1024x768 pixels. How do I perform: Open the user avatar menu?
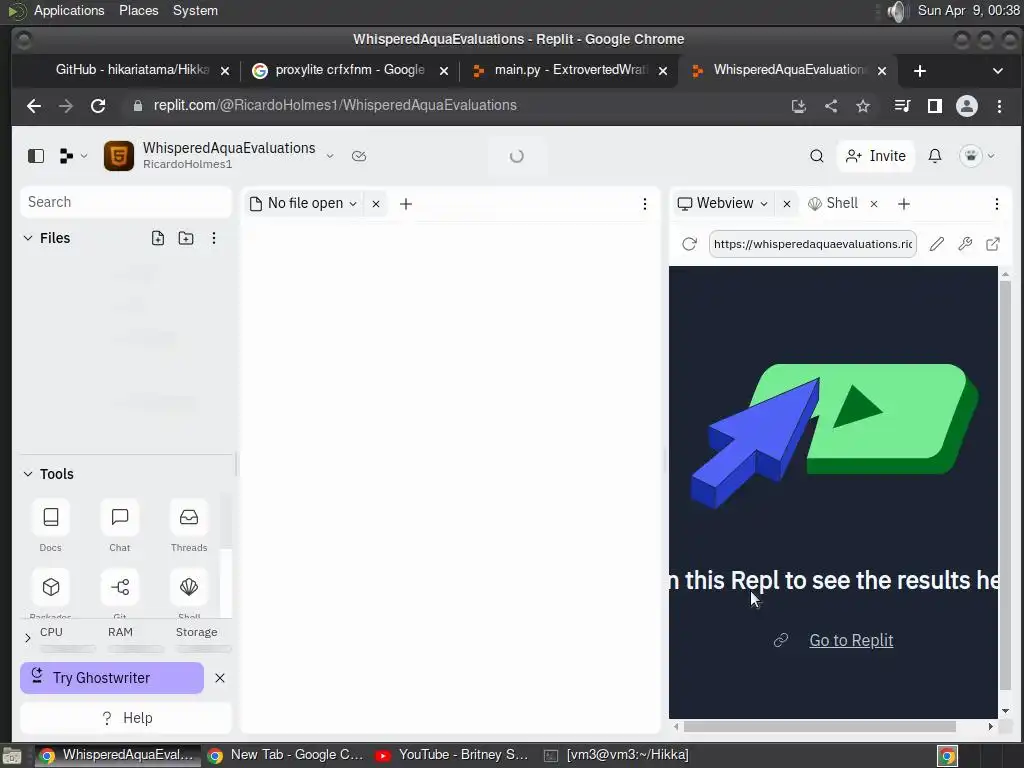click(x=977, y=156)
